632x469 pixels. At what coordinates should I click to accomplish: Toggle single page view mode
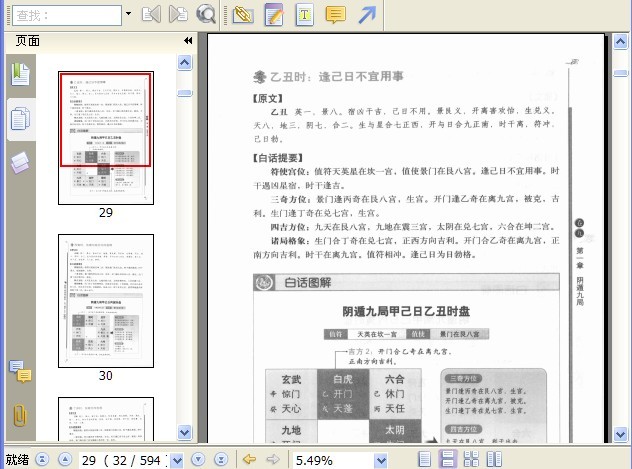tap(424, 459)
